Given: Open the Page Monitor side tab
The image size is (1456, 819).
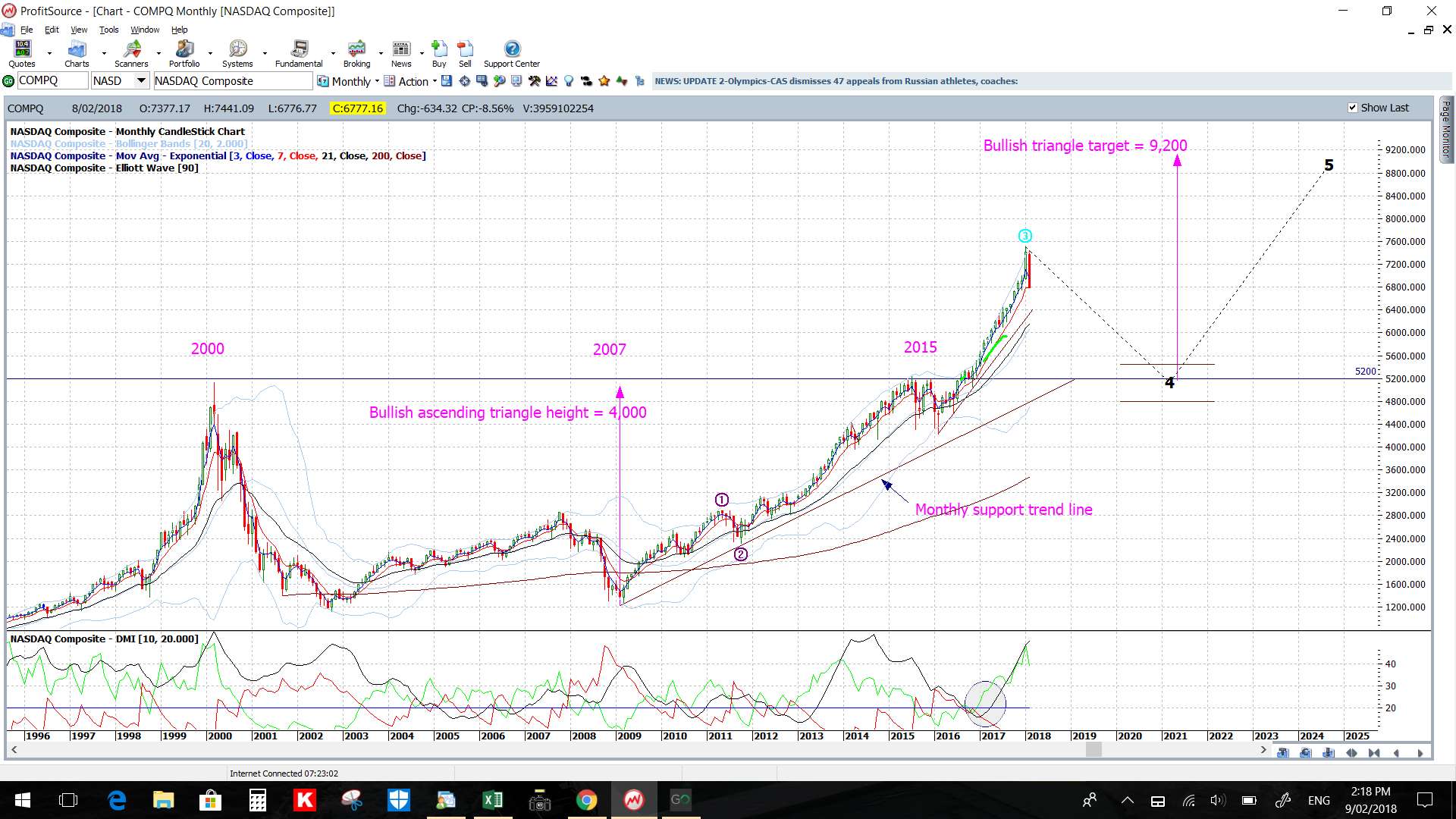Looking at the screenshot, I should click(x=1446, y=129).
